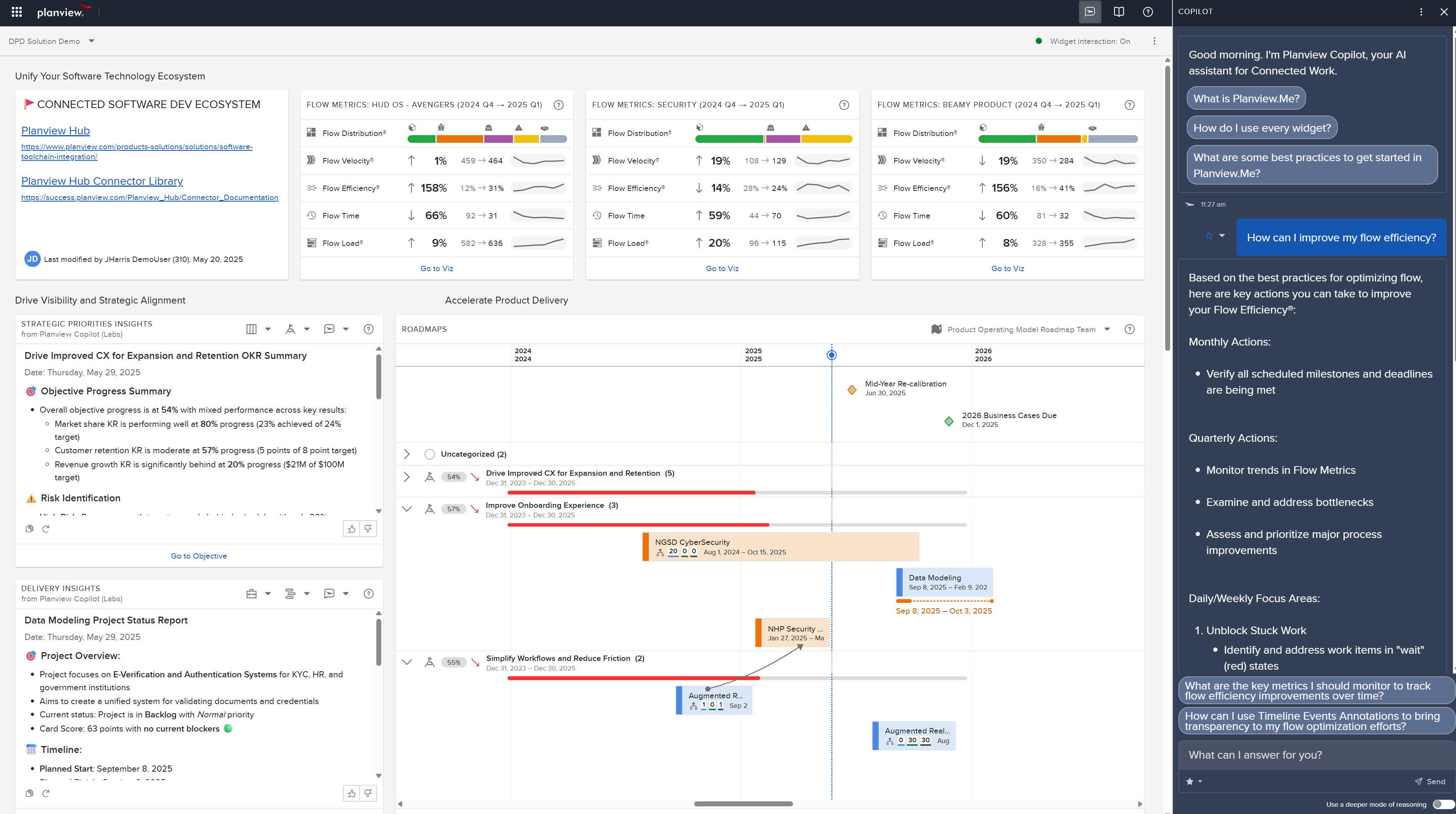Click Go to Objective link
This screenshot has width=1456, height=814.
pos(199,556)
